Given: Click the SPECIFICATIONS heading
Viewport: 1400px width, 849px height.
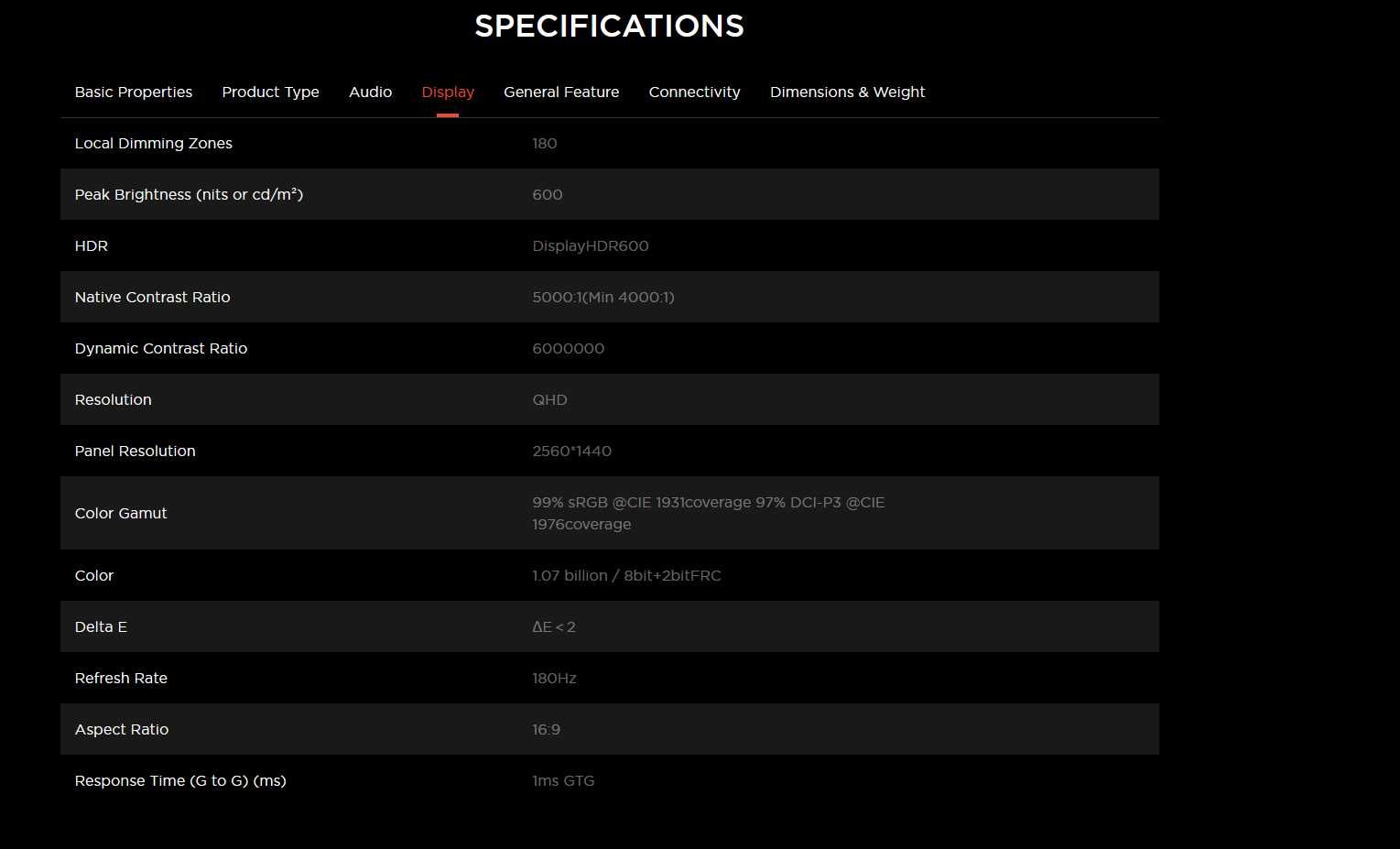Looking at the screenshot, I should click(609, 26).
